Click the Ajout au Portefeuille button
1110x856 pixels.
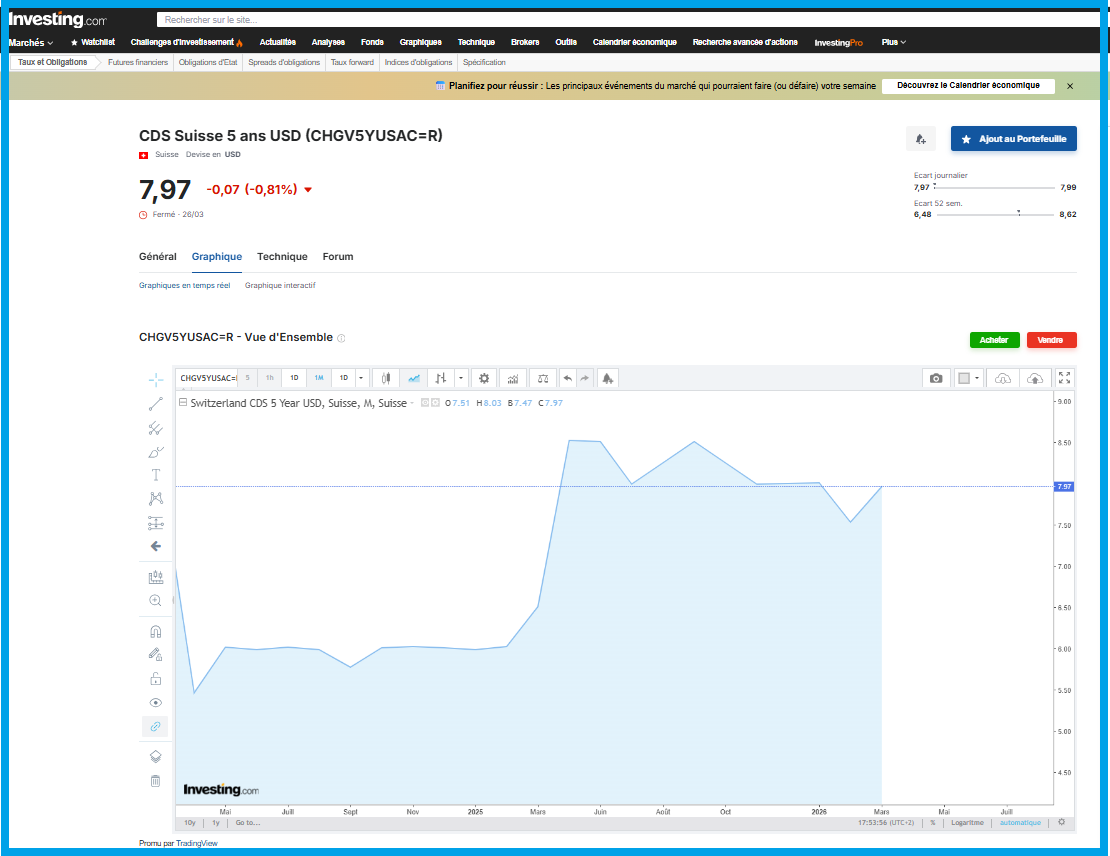(x=1013, y=139)
